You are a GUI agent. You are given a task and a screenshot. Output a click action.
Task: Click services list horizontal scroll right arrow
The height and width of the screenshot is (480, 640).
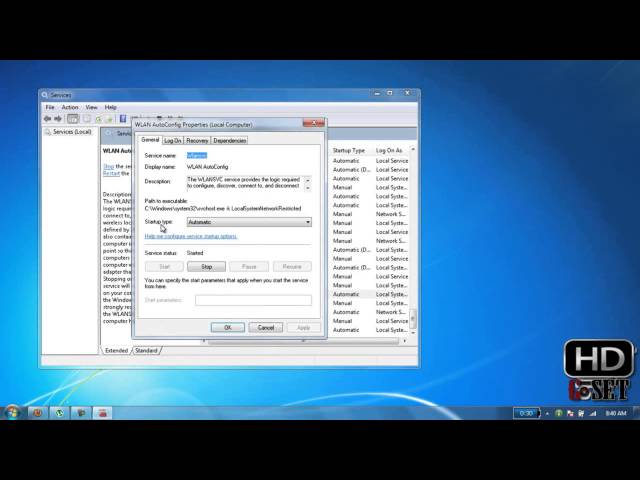coord(404,341)
